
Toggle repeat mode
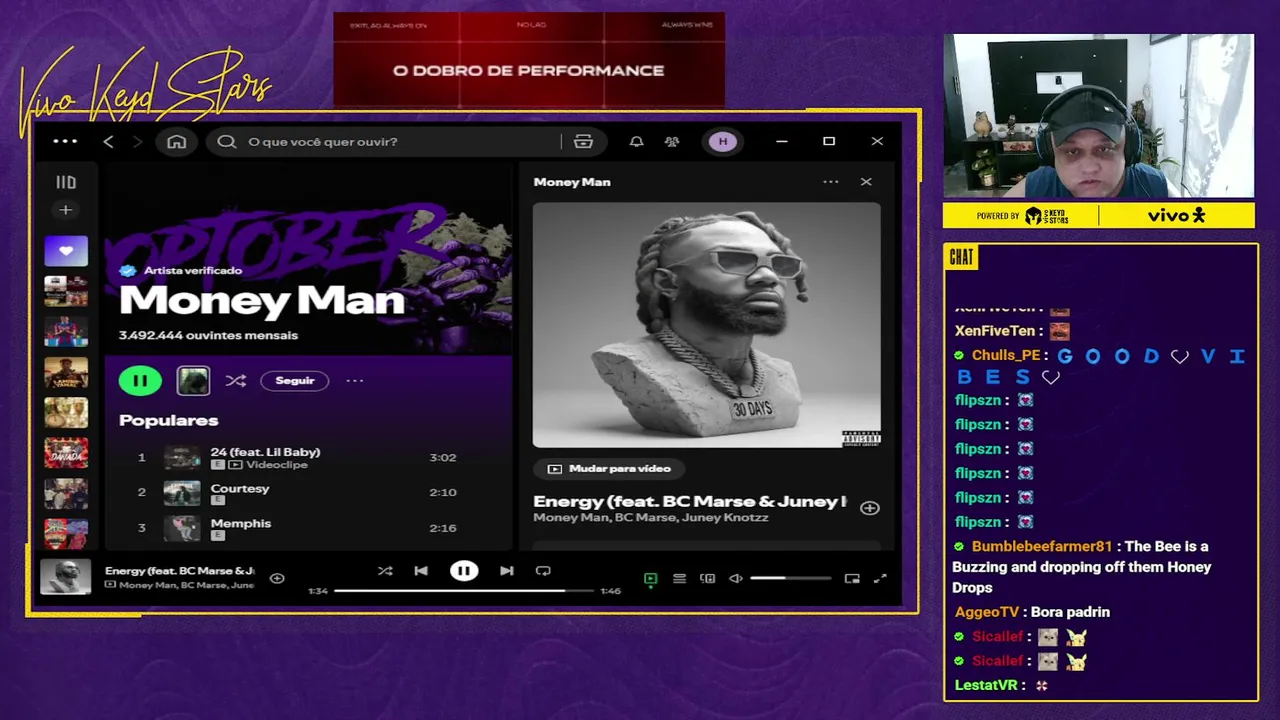pyautogui.click(x=543, y=571)
